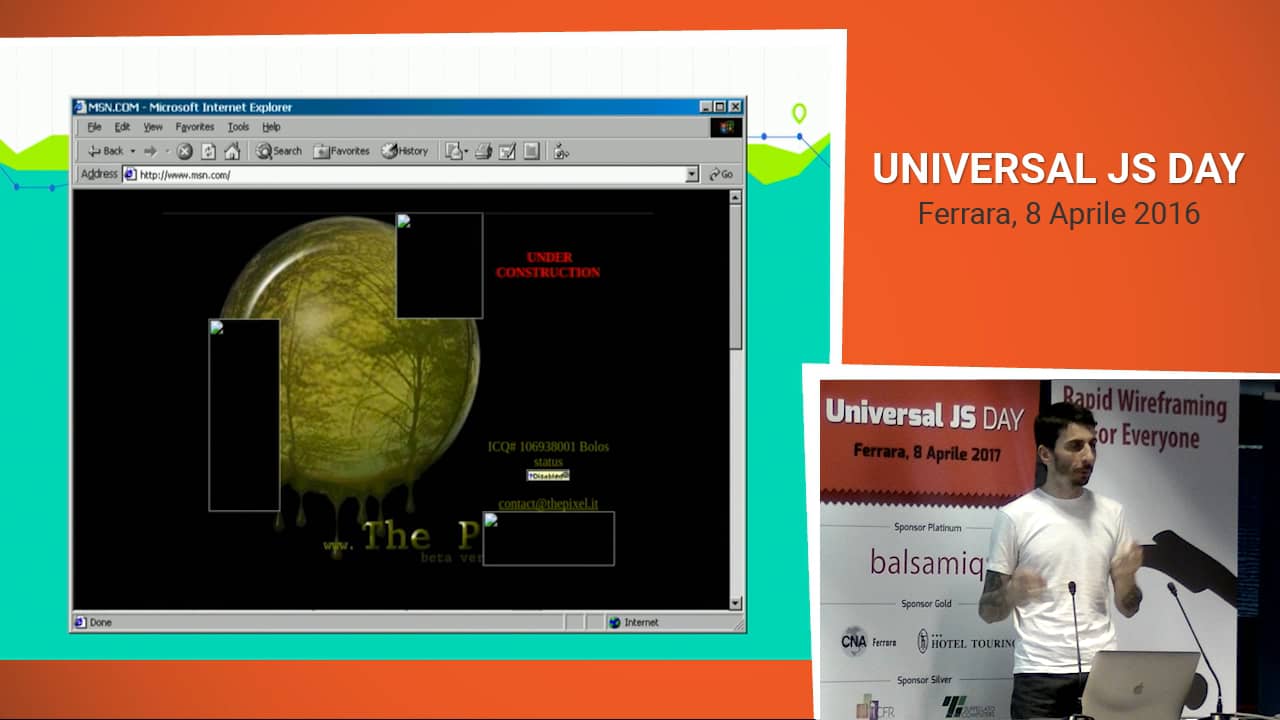Image resolution: width=1280 pixels, height=720 pixels.
Task: Click the IE page icon in title bar
Action: tap(80, 107)
